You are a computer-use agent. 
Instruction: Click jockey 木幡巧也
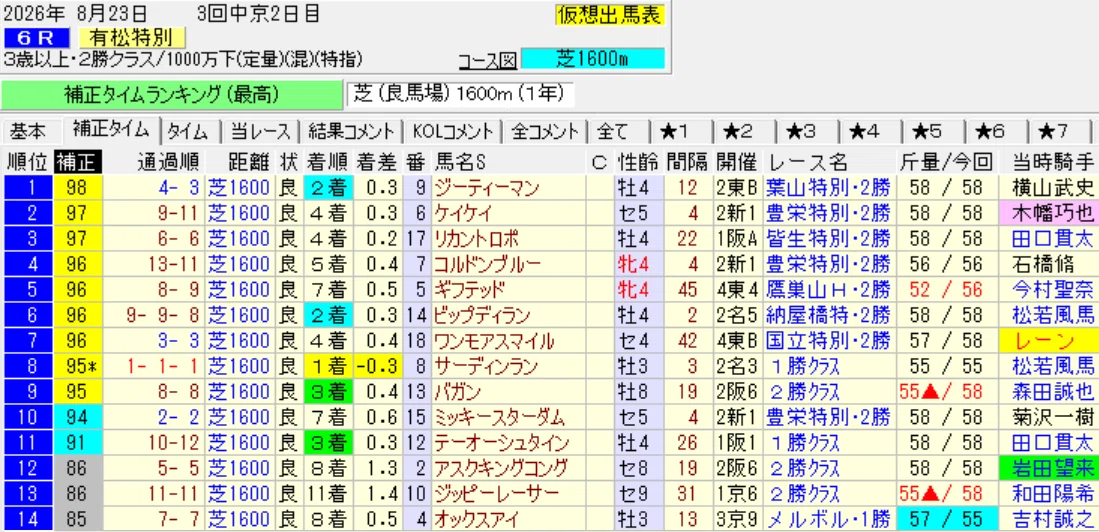click(1053, 213)
